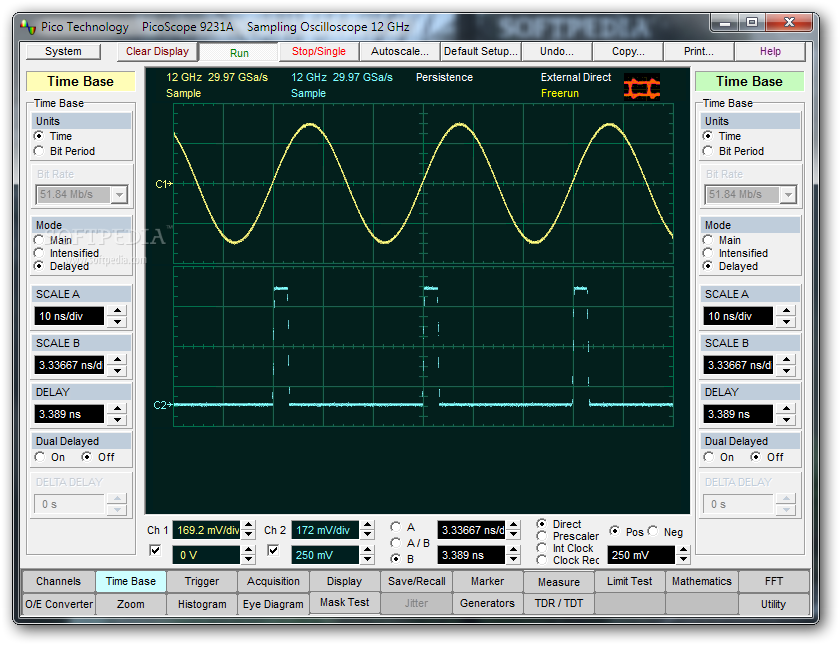Click the Help button
This screenshot has width=840, height=645.
pyautogui.click(x=770, y=51)
